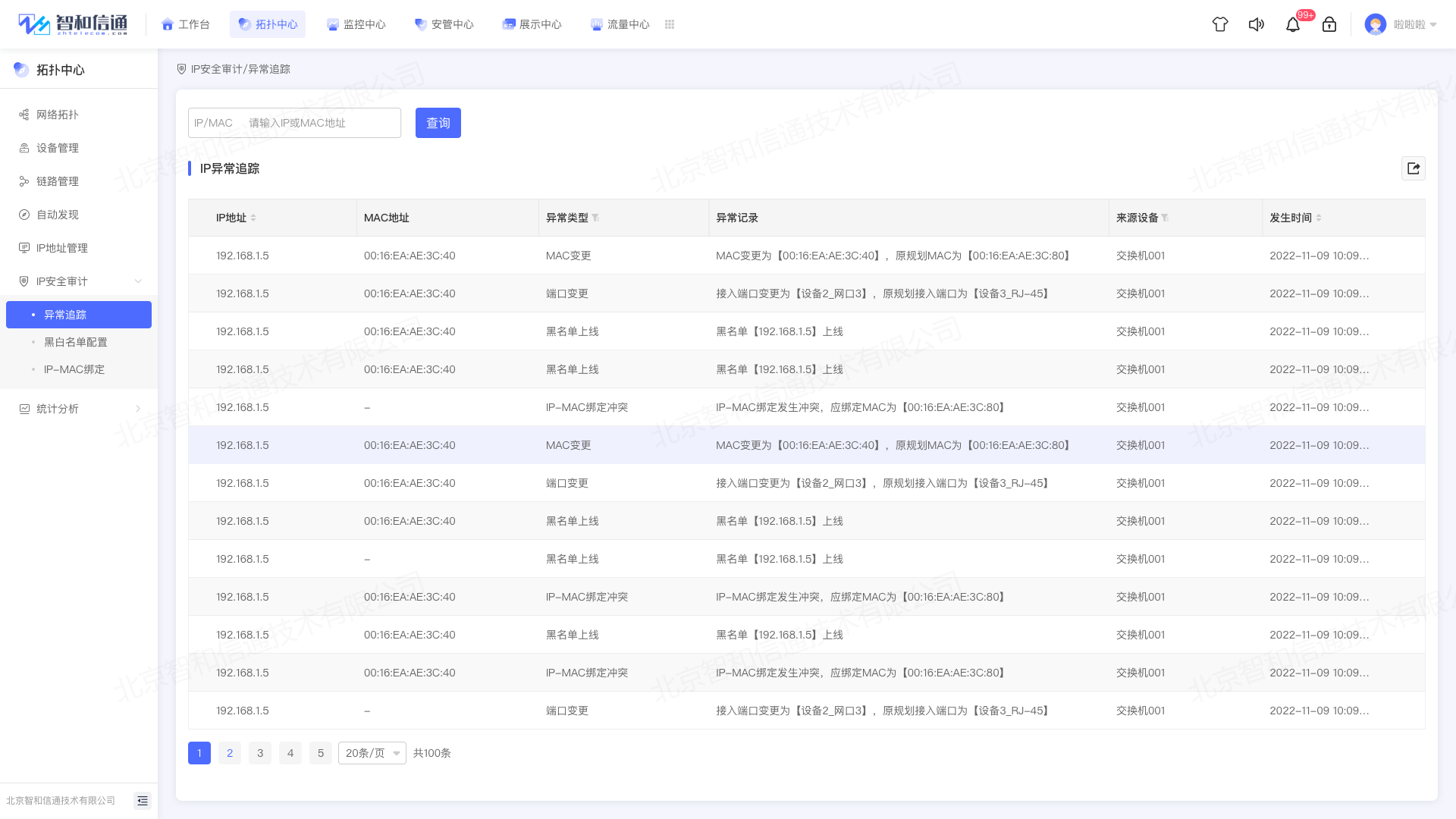Go to page 2
This screenshot has height=819, width=1456.
point(230,753)
